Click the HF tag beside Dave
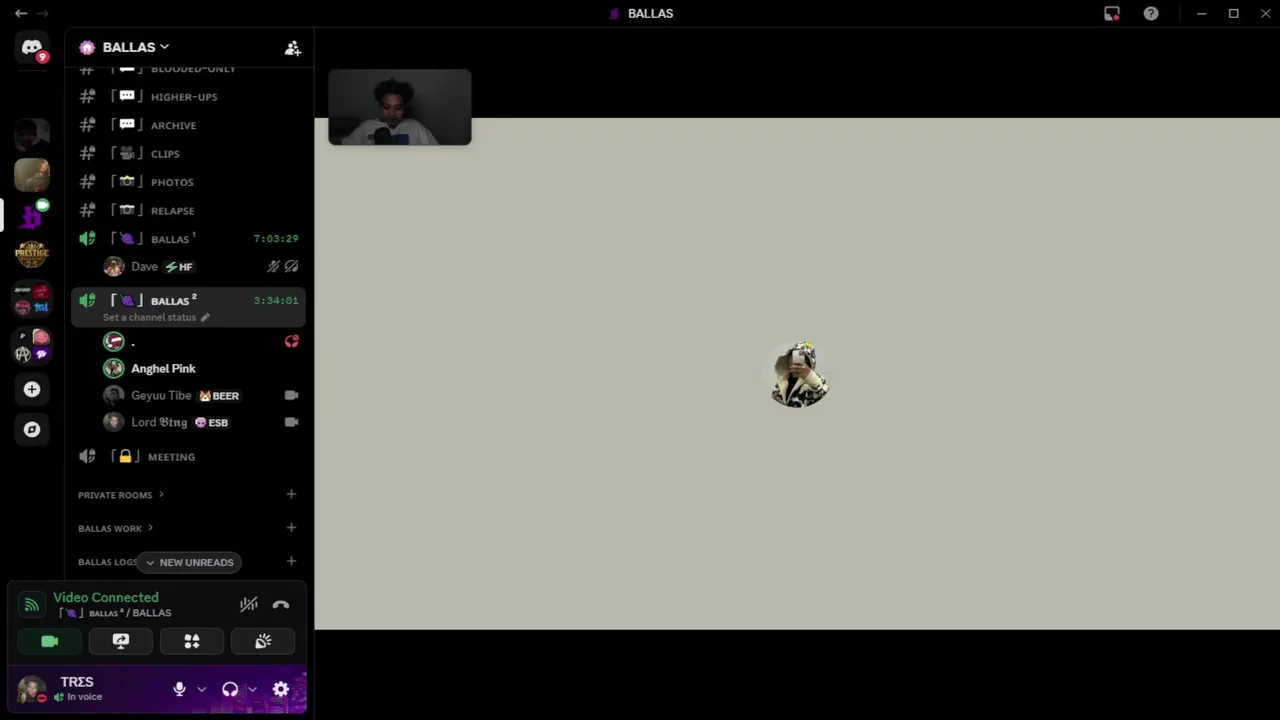Viewport: 1280px width, 720px height. (x=179, y=267)
